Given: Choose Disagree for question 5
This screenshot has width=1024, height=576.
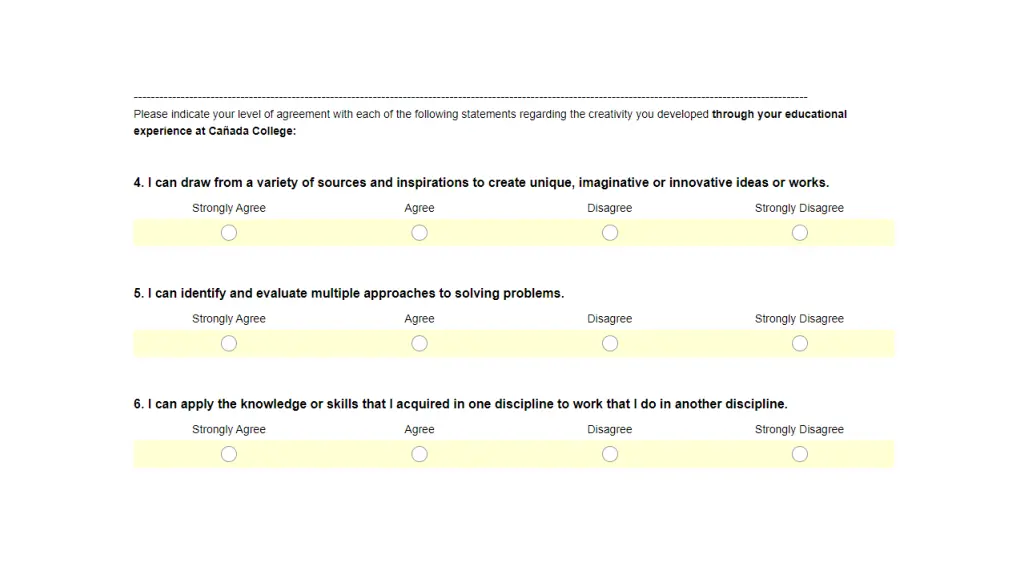Looking at the screenshot, I should (x=610, y=344).
